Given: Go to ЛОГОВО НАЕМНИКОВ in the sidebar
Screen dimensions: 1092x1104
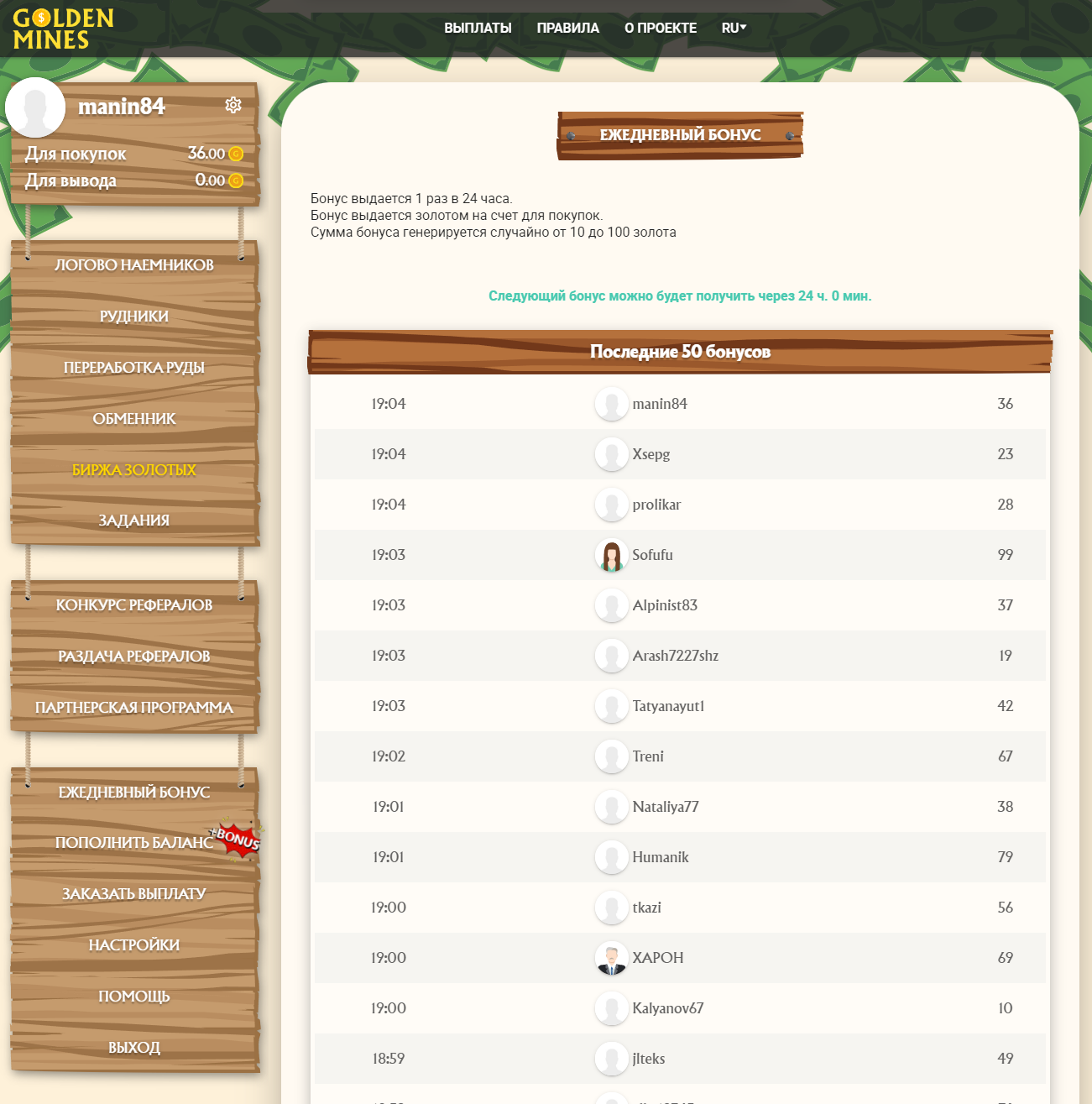Looking at the screenshot, I should (134, 265).
